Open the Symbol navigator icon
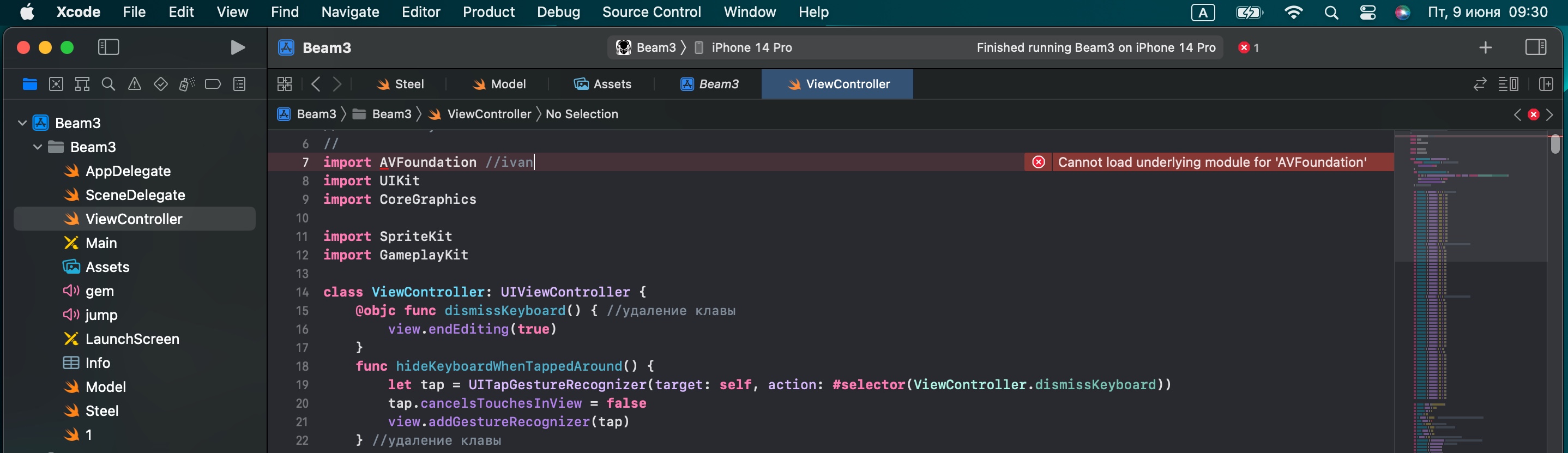Screen dimensions: 1568x453 click(82, 84)
